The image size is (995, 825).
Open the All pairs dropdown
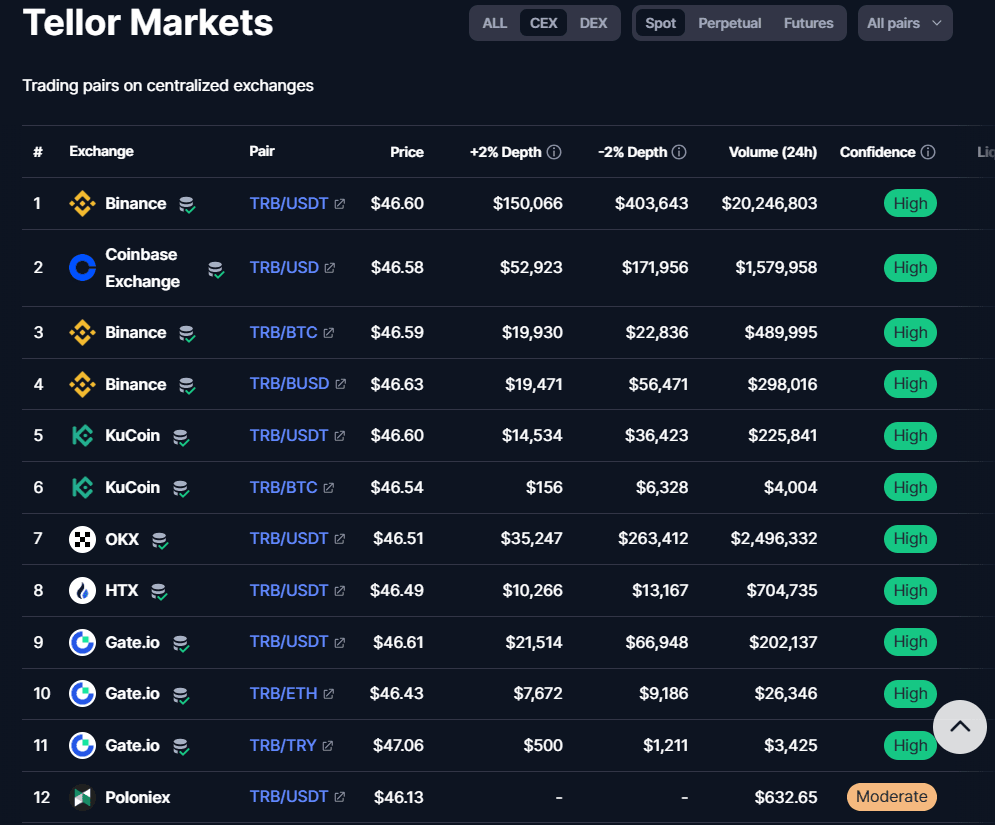tap(904, 22)
